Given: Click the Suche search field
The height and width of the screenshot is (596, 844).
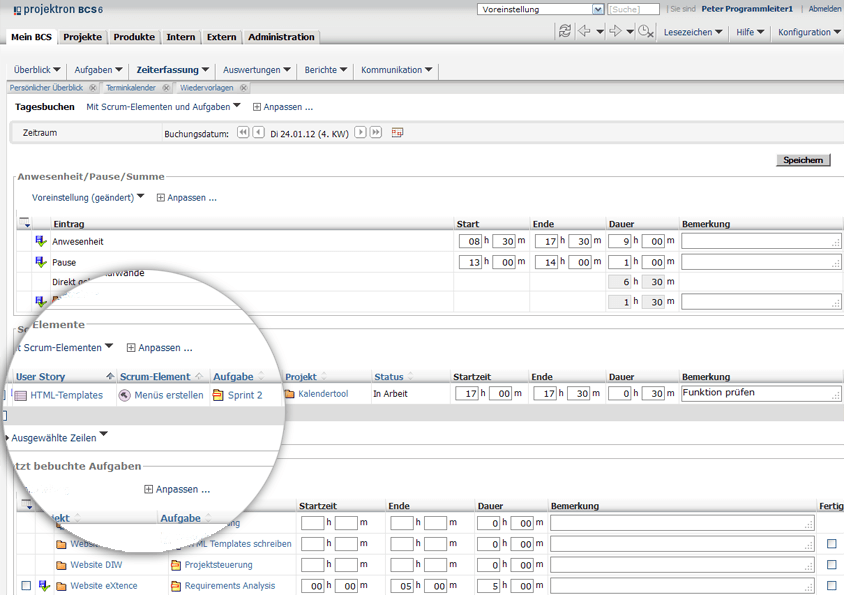Looking at the screenshot, I should pyautogui.click(x=634, y=9).
